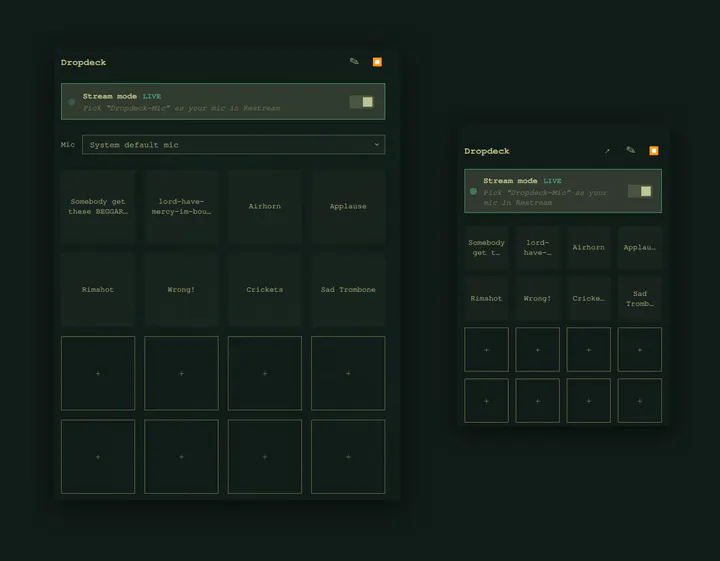
Task: Trigger the Airhorn pad in the large panel
Action: tap(264, 207)
